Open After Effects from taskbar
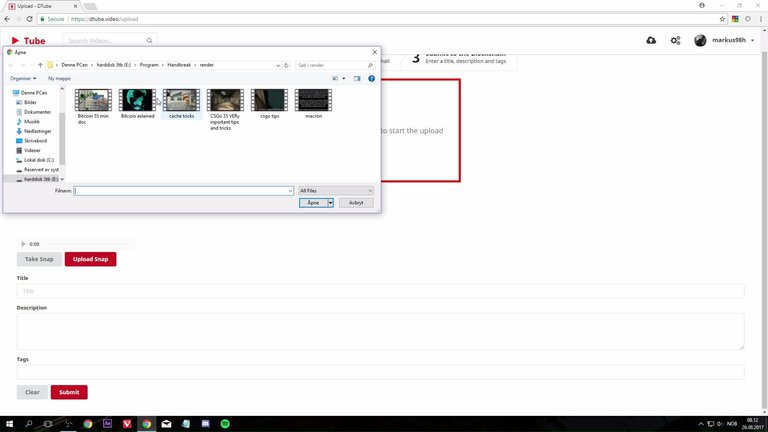This screenshot has height=432, width=768. (107, 424)
